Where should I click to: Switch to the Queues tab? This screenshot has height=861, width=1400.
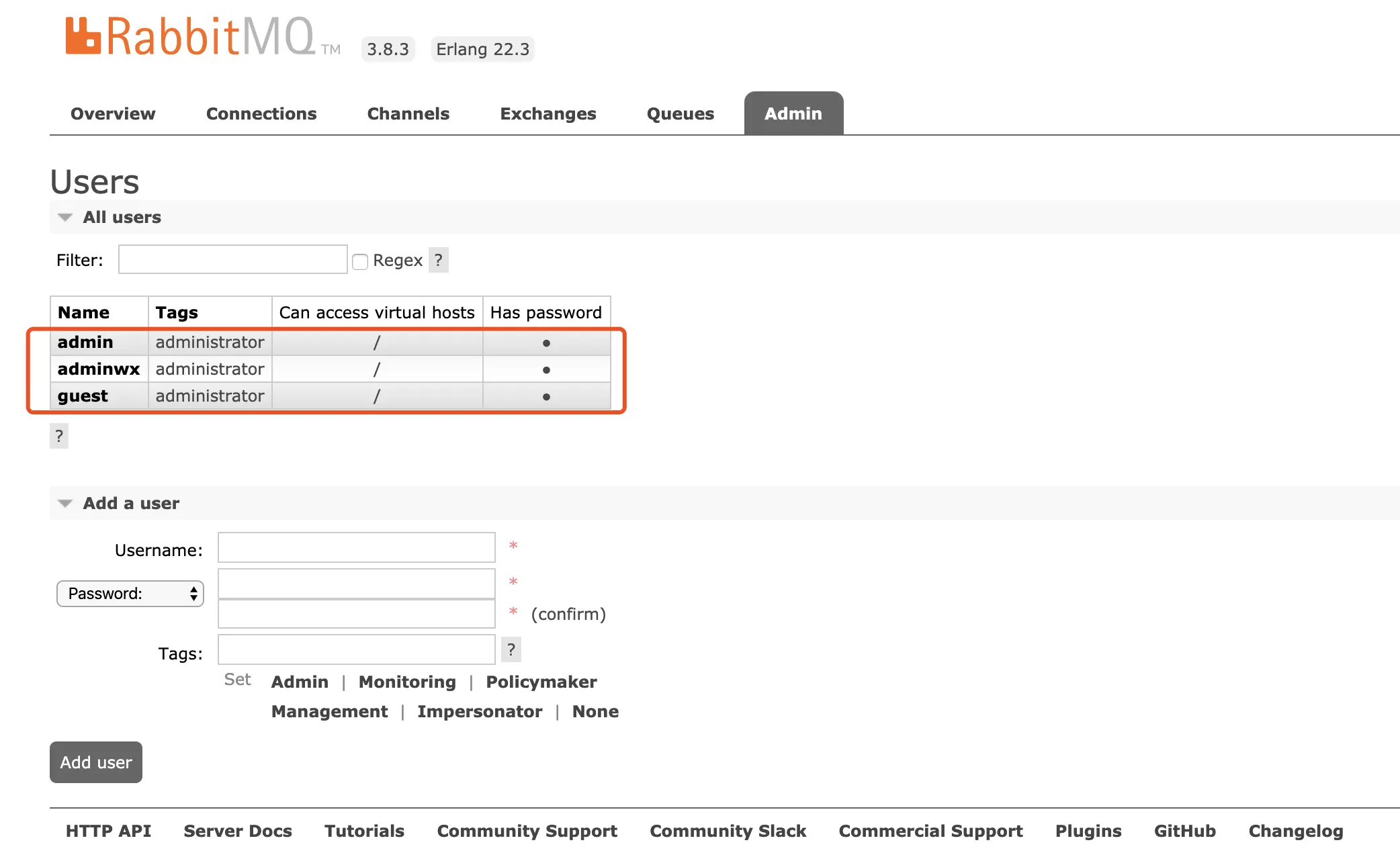(680, 114)
